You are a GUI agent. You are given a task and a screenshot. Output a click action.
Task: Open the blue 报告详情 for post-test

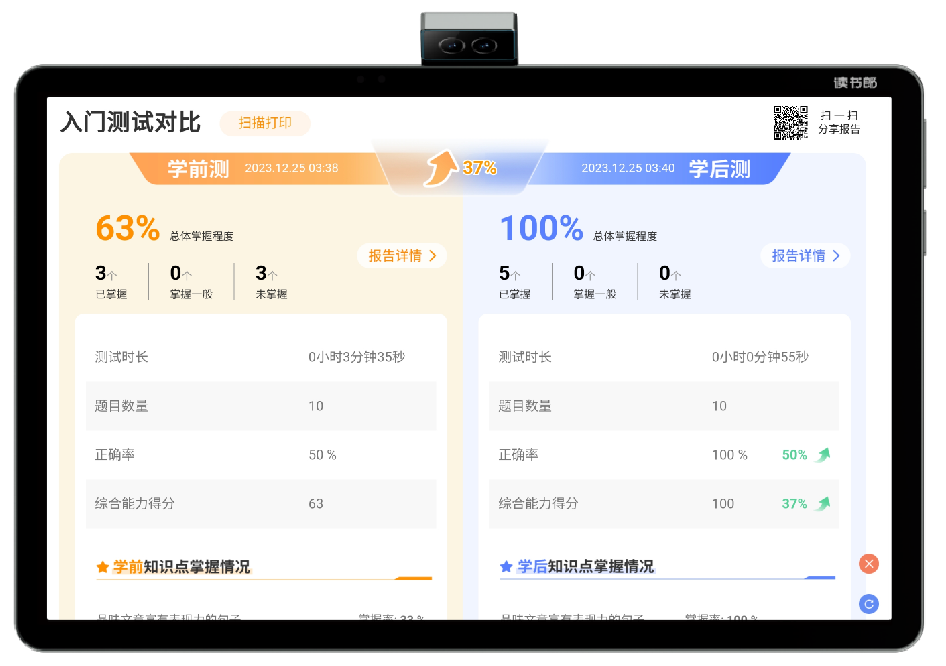click(x=805, y=256)
